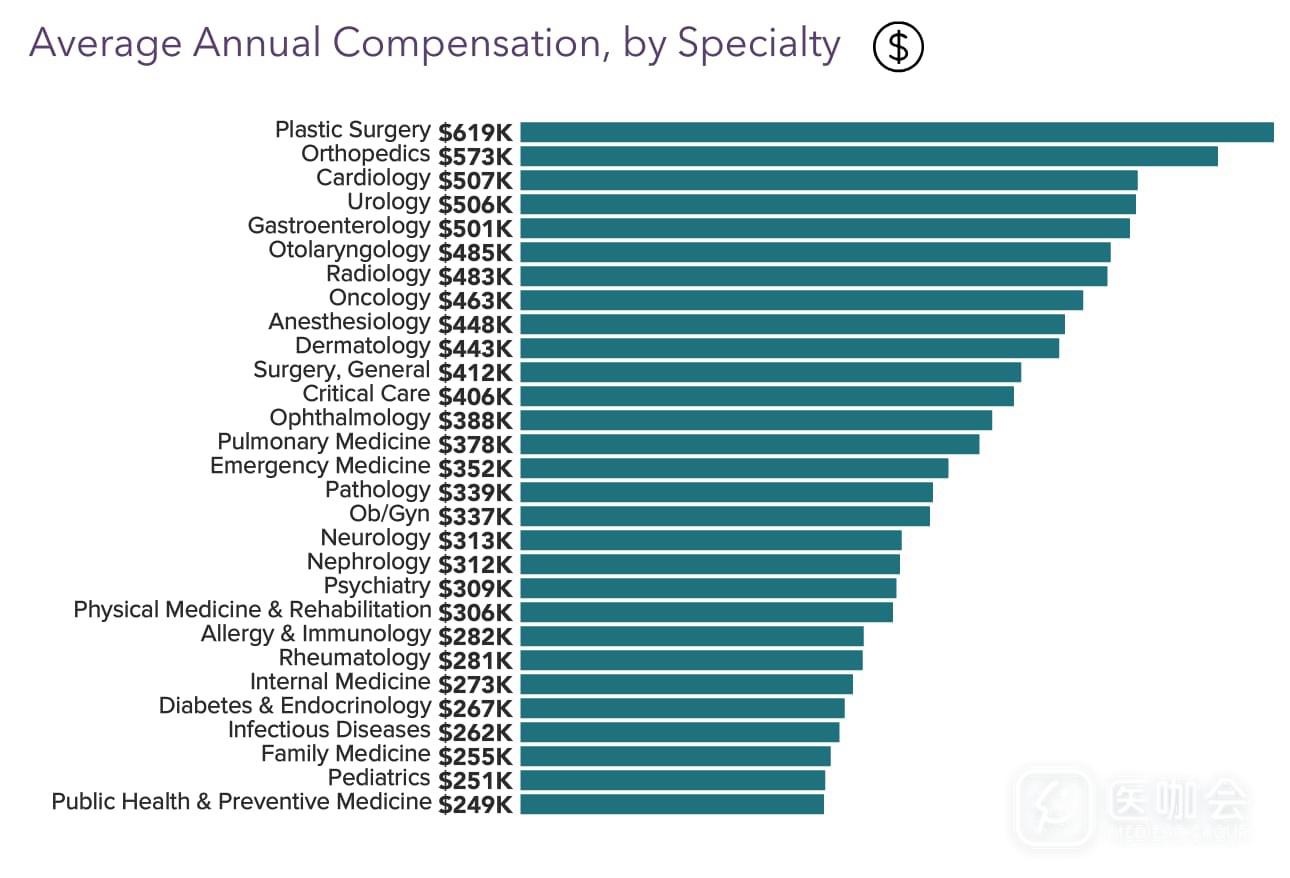Select the Cardiology label
Image resolution: width=1290 pixels, height=878 pixels.
click(373, 178)
